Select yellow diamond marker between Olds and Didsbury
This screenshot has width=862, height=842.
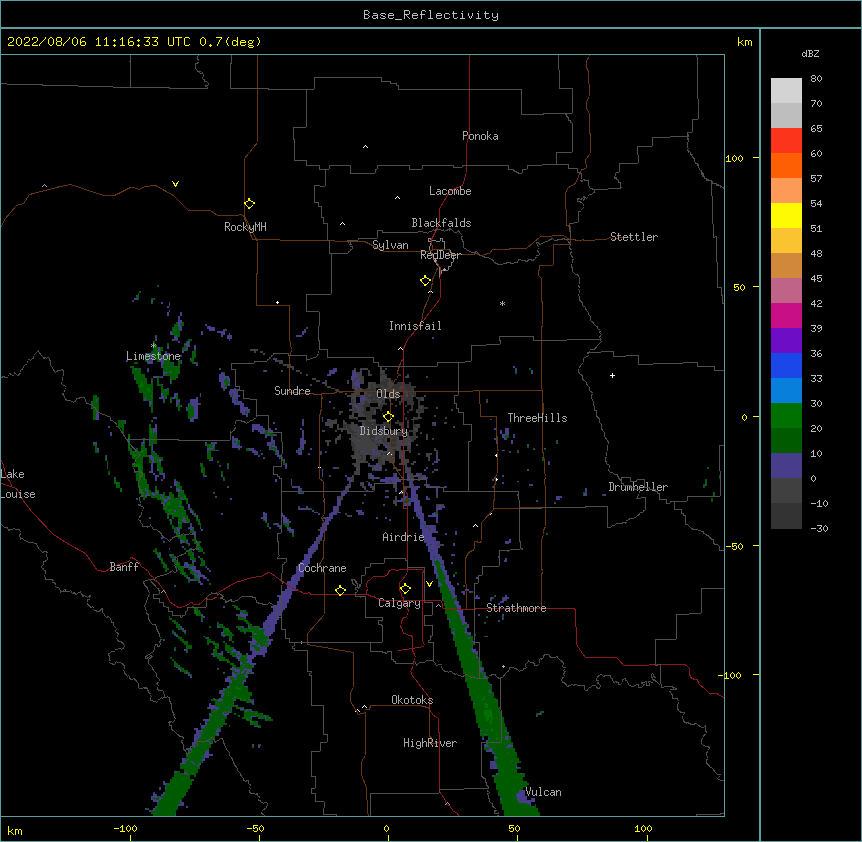click(388, 417)
